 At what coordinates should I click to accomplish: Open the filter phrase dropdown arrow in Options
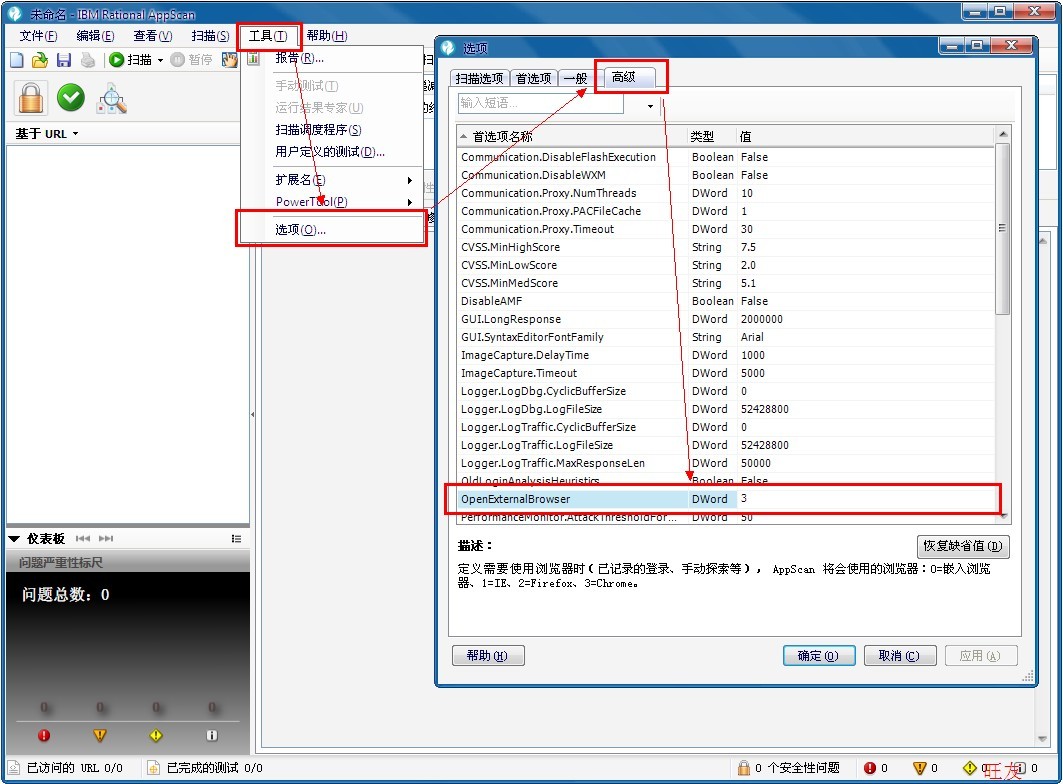pyautogui.click(x=650, y=106)
